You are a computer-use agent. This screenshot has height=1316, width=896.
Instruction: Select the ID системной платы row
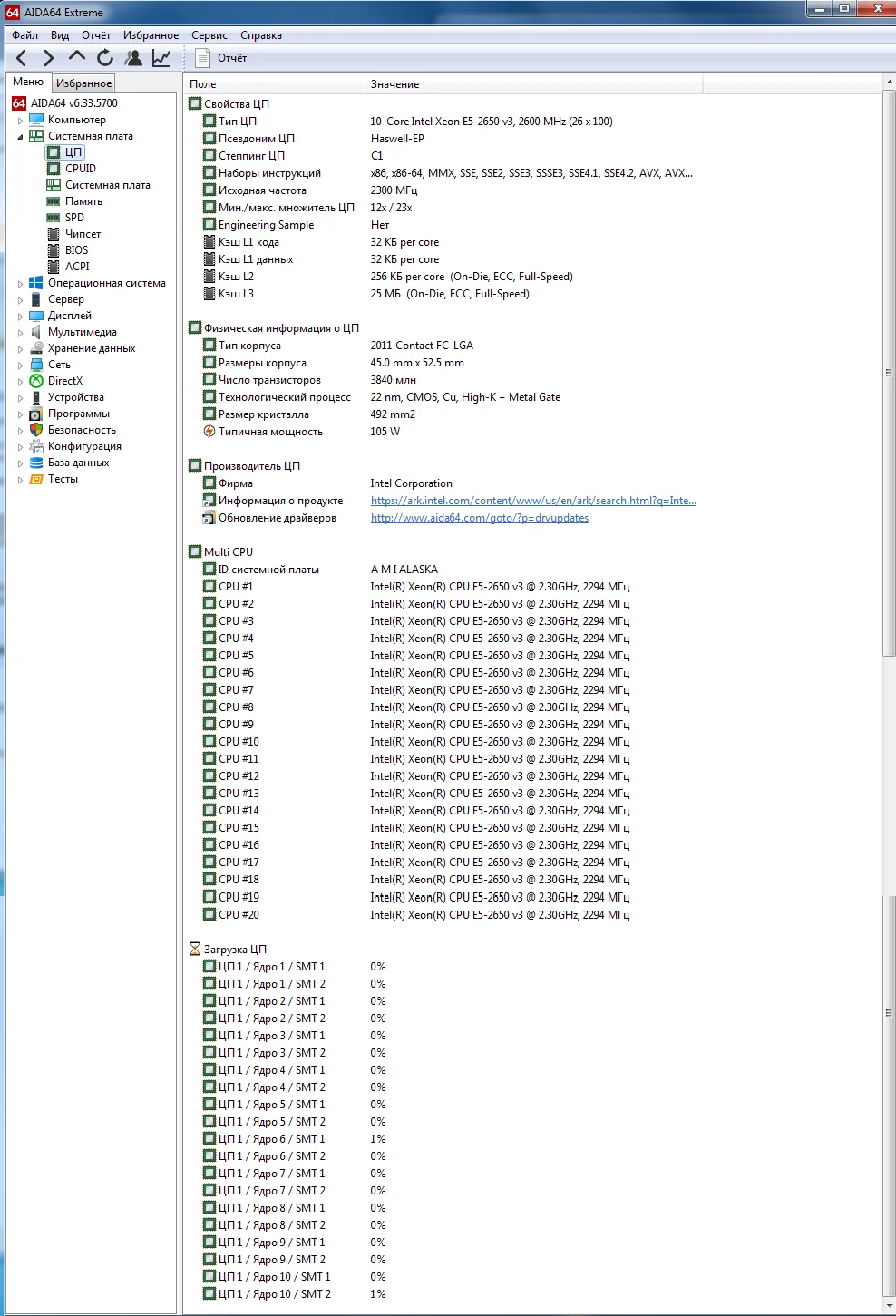[x=533, y=570]
